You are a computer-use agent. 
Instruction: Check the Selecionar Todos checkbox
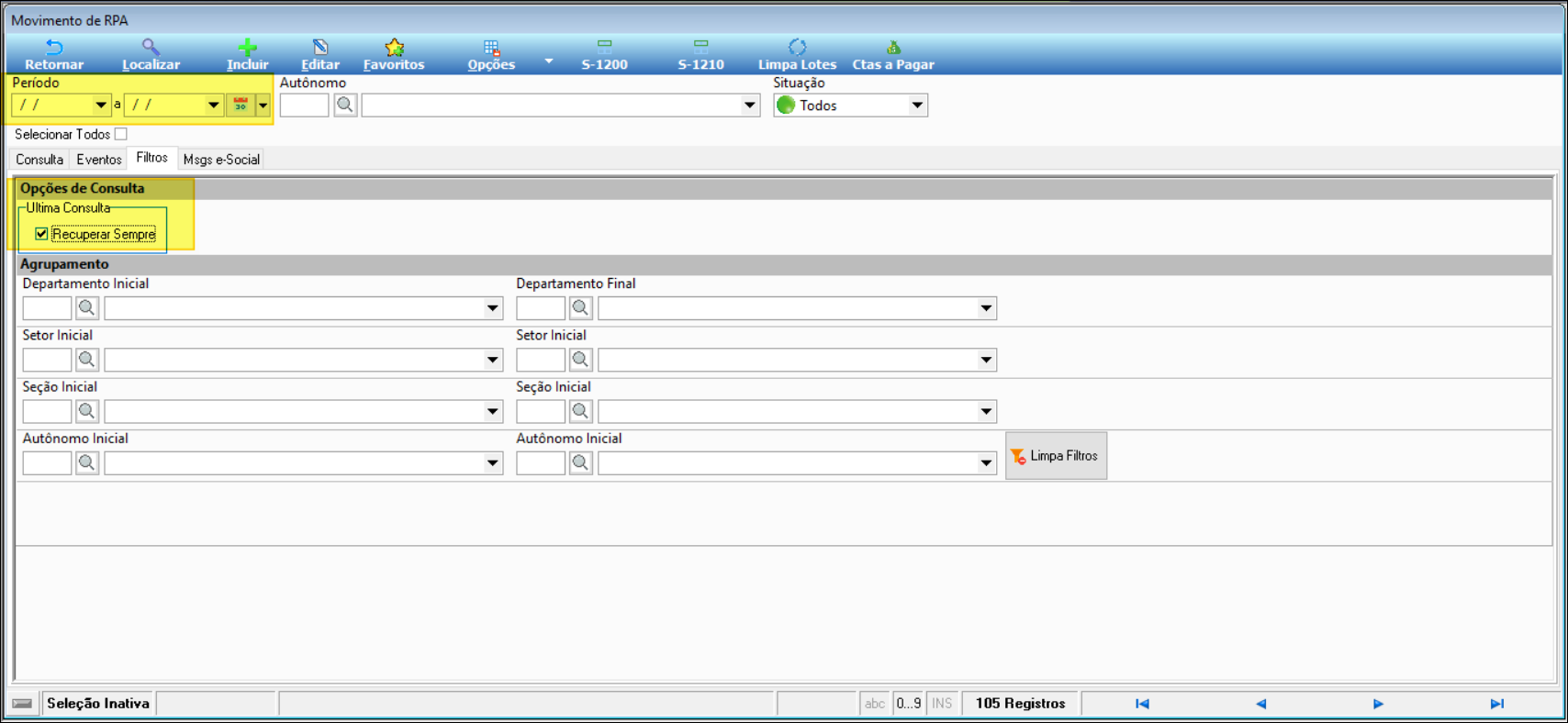coord(121,135)
